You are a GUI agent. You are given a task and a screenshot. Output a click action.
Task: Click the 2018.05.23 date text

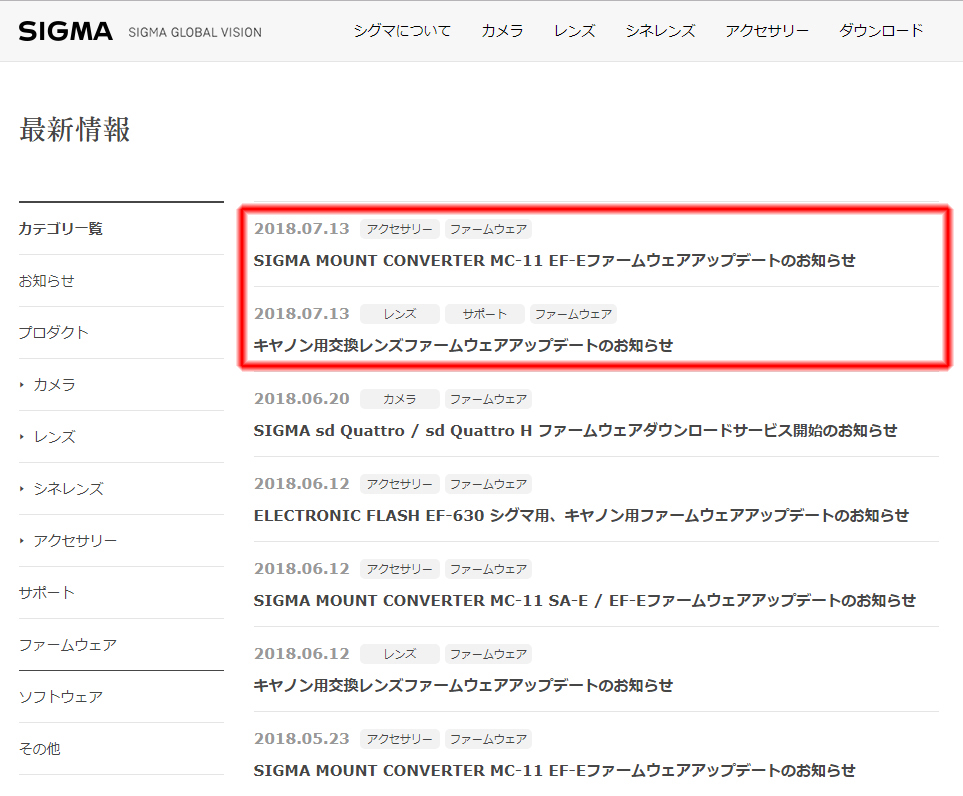302,738
